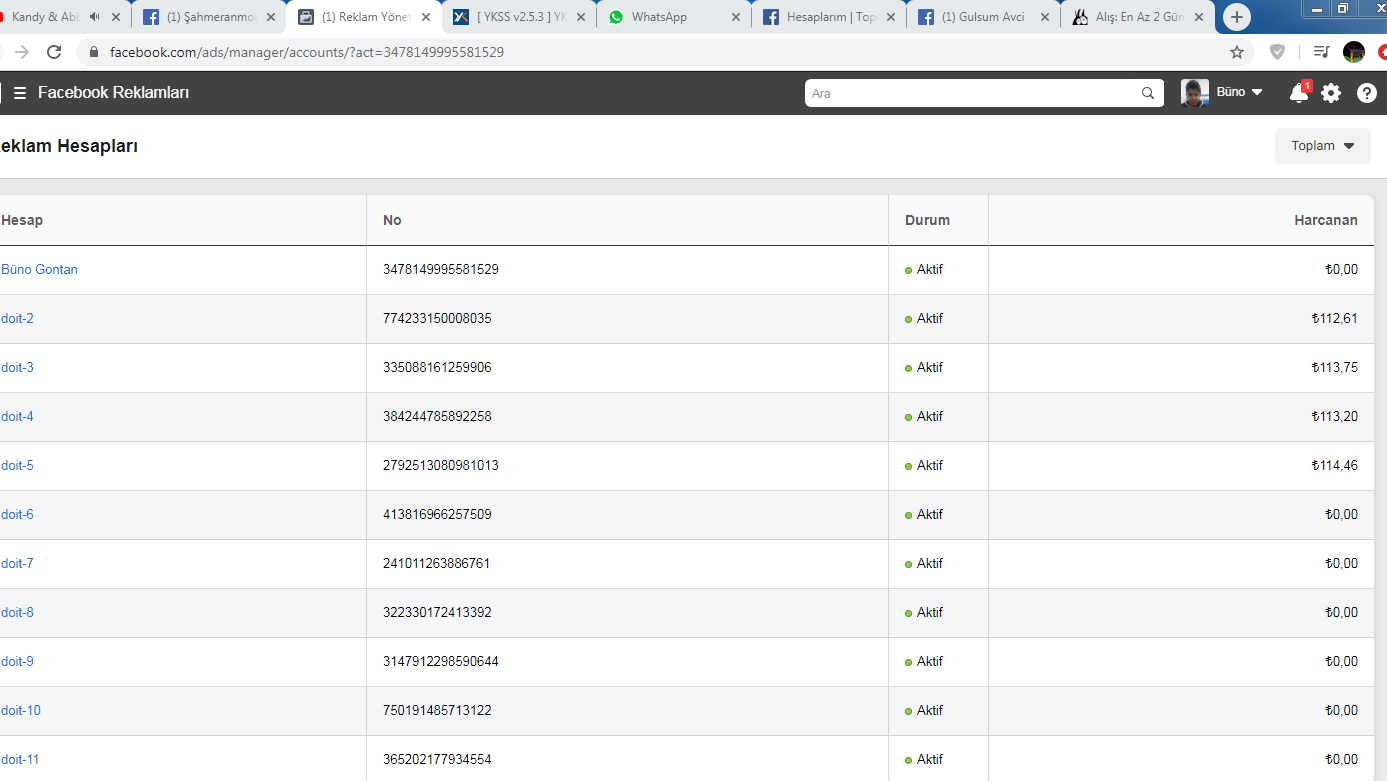Expand the Toplam dropdown
Screen dimensions: 1387x781
point(1323,146)
